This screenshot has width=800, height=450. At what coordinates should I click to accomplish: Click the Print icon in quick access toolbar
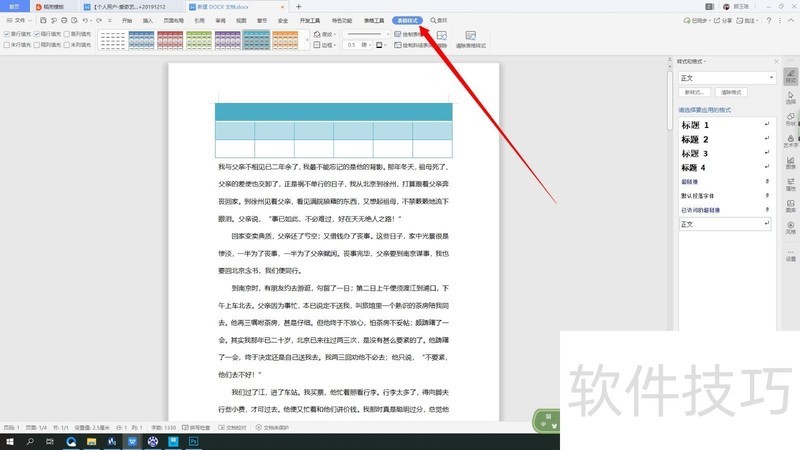coord(64,20)
